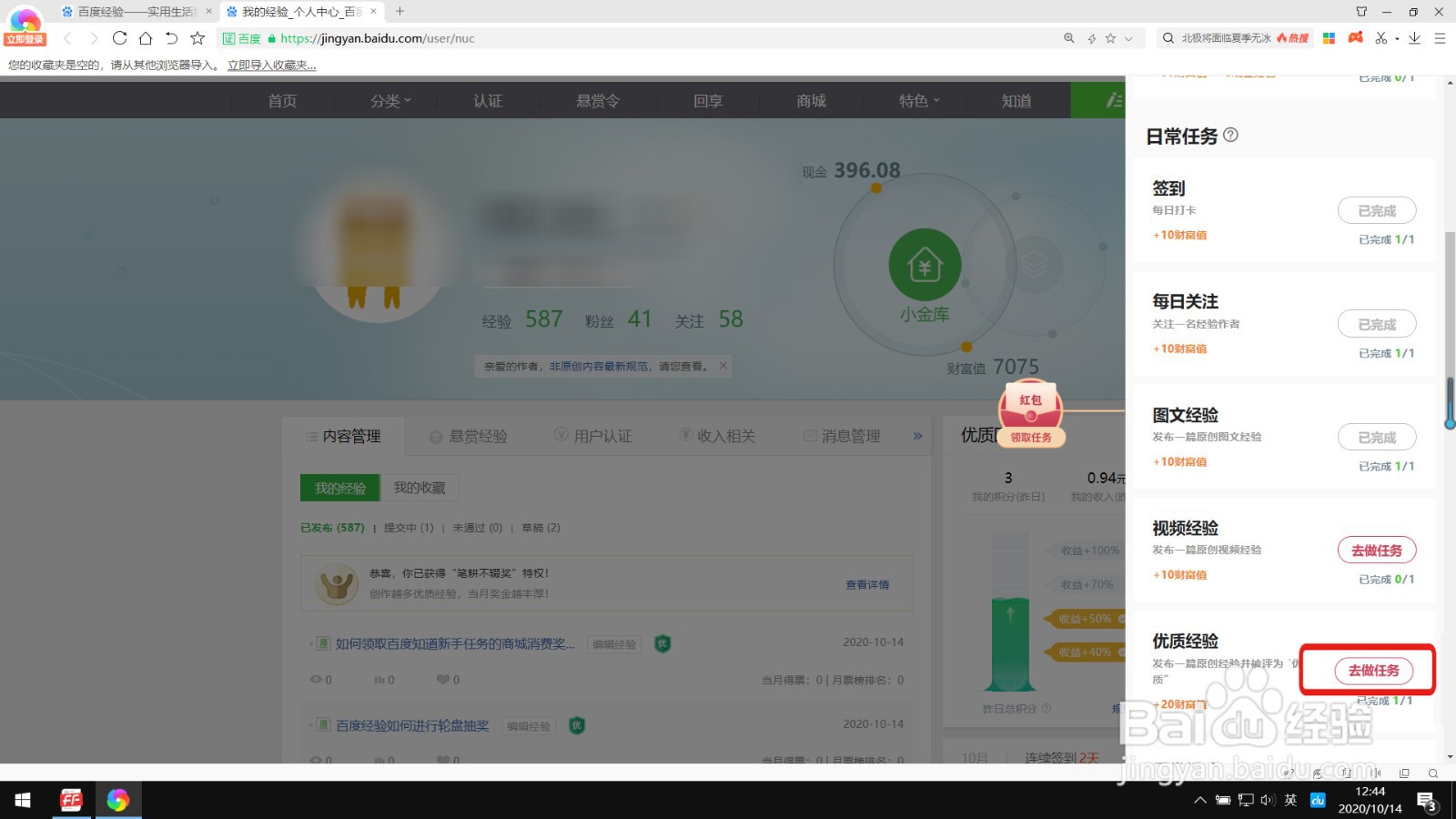Reload the page with the refresh icon
This screenshot has height=819, width=1456.
tap(119, 38)
